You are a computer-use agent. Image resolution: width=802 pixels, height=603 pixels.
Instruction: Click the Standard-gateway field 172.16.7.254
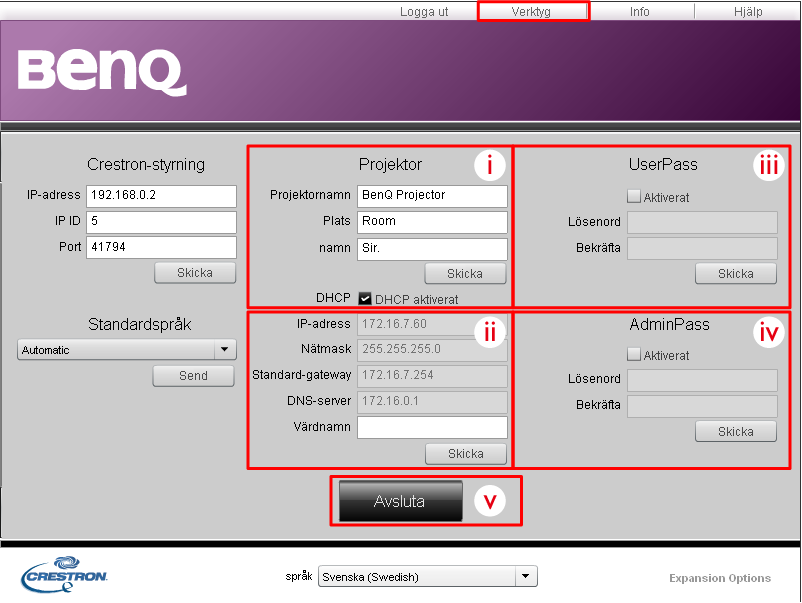[x=432, y=376]
